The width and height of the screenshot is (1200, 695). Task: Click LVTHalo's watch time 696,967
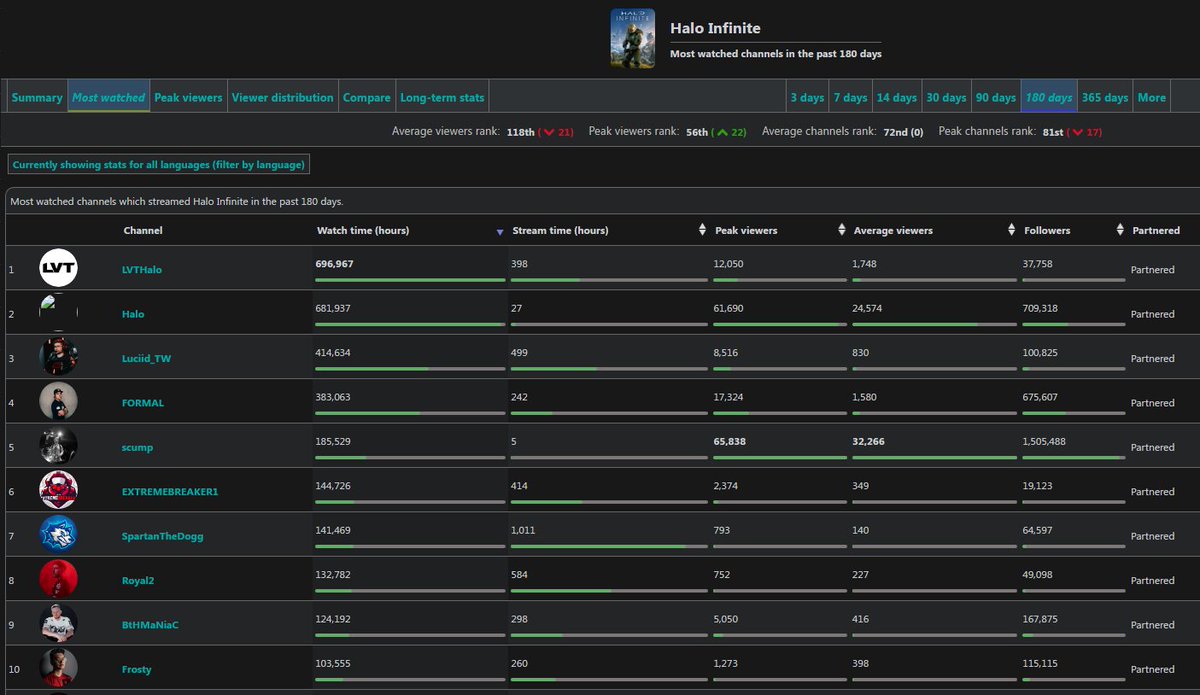(335, 264)
